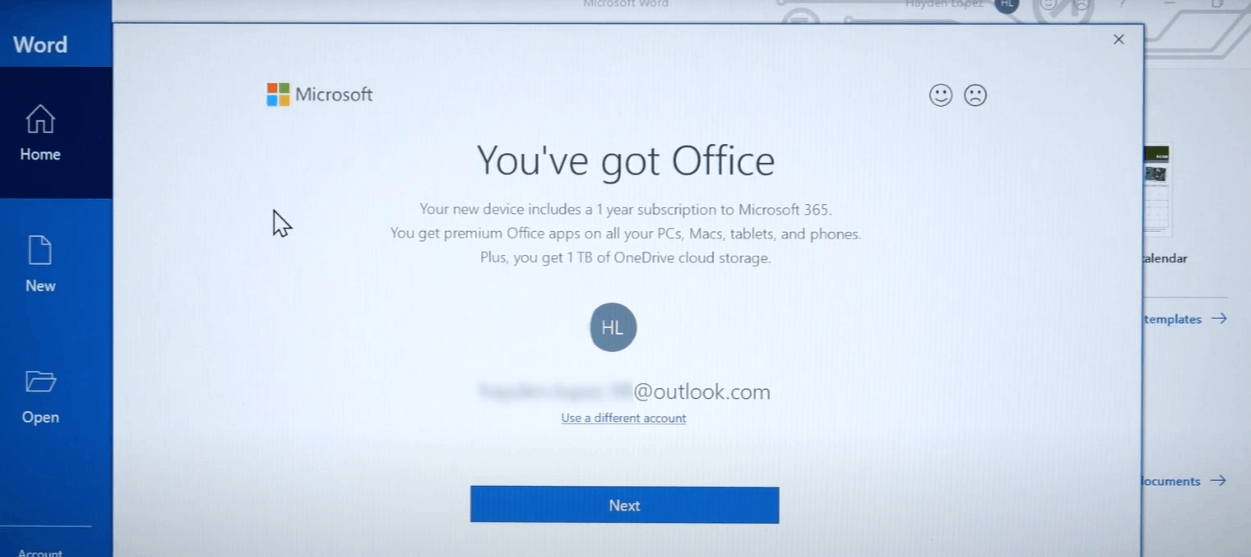The image size is (1251, 557).
Task: Select Open in Word sidebar
Action: (40, 397)
